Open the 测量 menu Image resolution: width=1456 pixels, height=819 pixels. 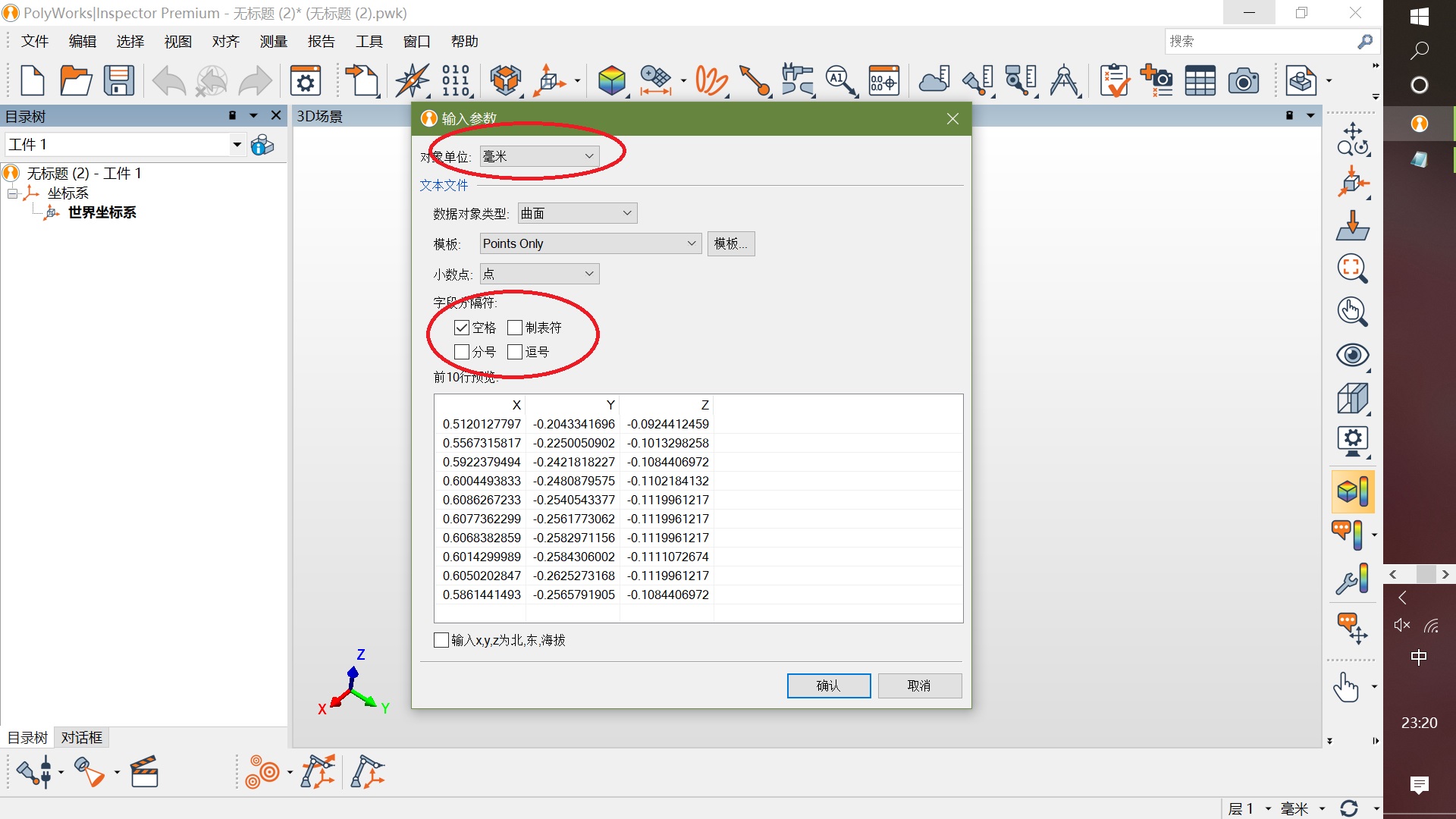pyautogui.click(x=273, y=42)
